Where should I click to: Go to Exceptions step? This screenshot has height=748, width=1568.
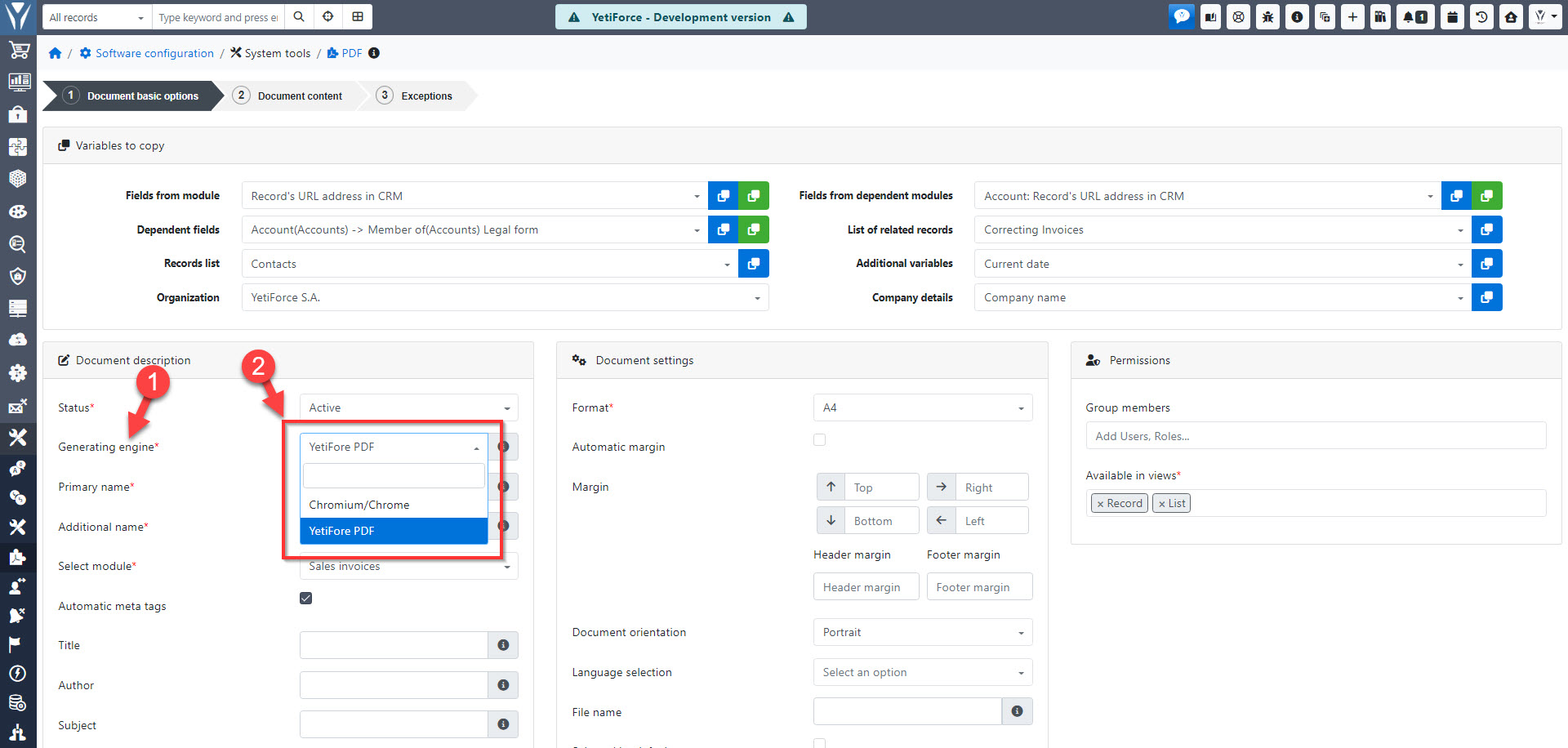[x=415, y=96]
